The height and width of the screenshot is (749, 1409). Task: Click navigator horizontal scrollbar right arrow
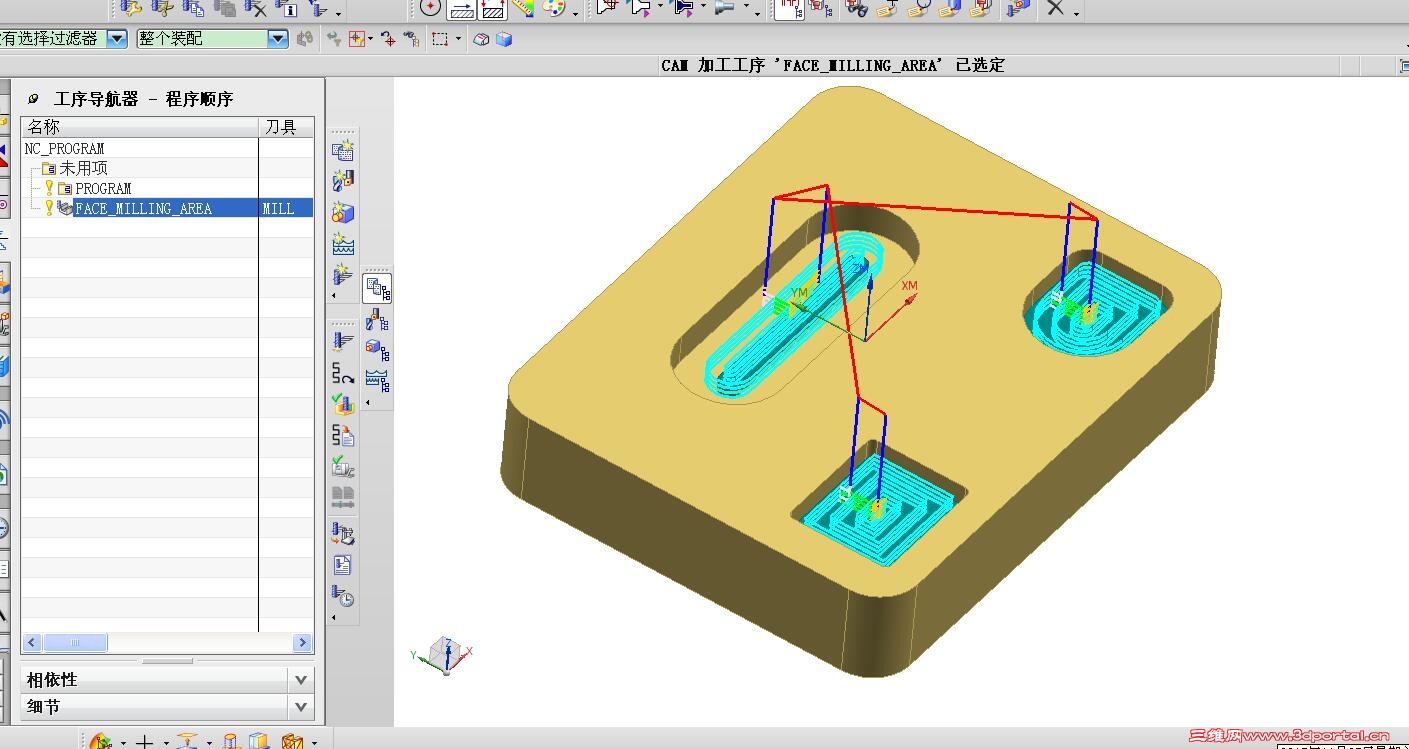pyautogui.click(x=302, y=642)
